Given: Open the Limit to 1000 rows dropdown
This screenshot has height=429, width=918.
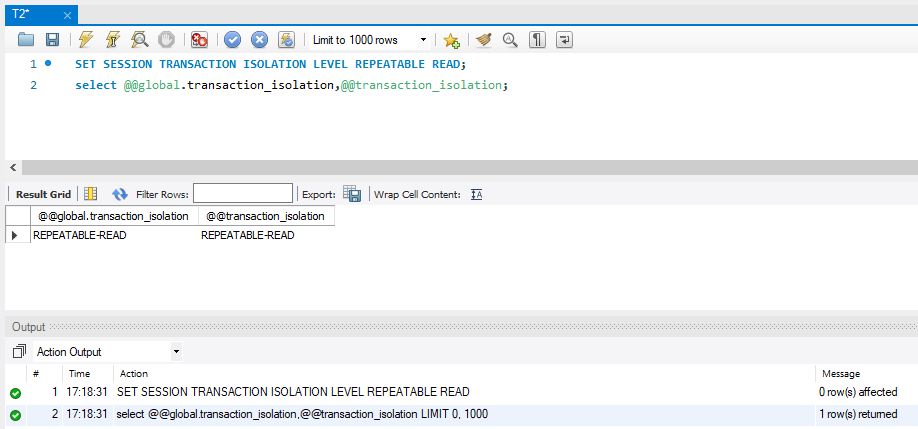Looking at the screenshot, I should pos(369,40).
